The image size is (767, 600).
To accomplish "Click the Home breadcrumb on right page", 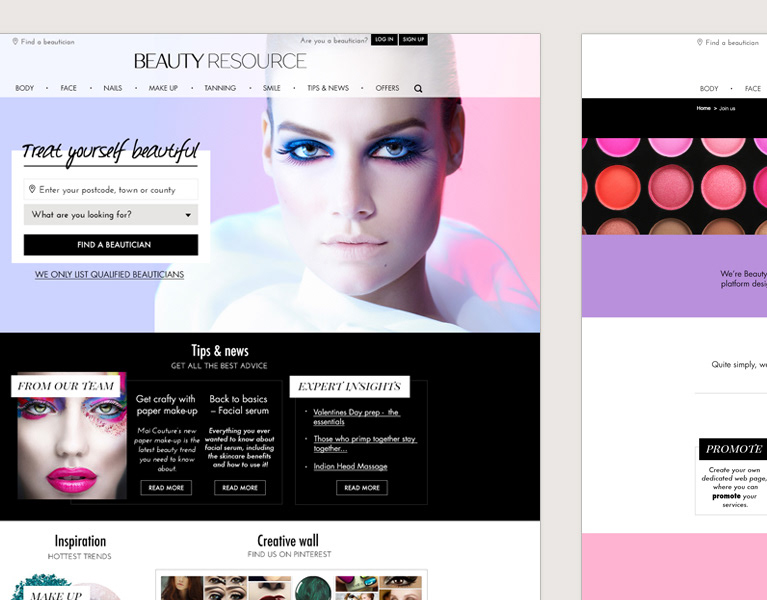I will click(x=703, y=108).
